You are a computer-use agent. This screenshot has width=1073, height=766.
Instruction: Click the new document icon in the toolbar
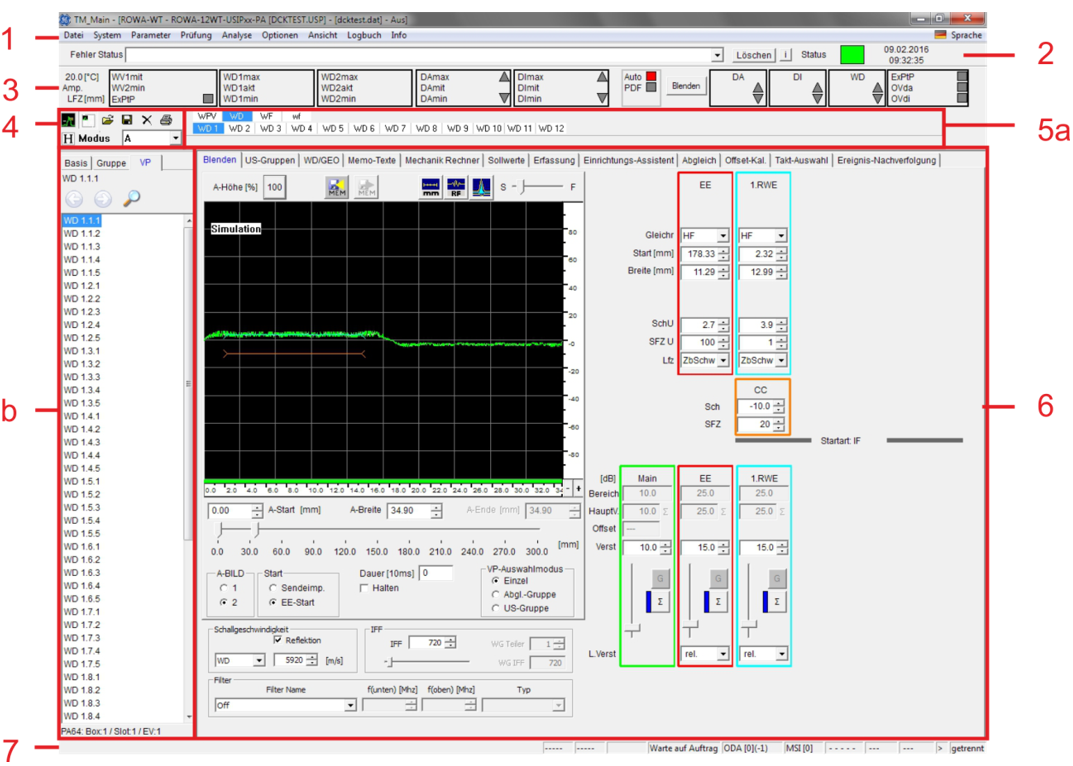click(x=88, y=120)
